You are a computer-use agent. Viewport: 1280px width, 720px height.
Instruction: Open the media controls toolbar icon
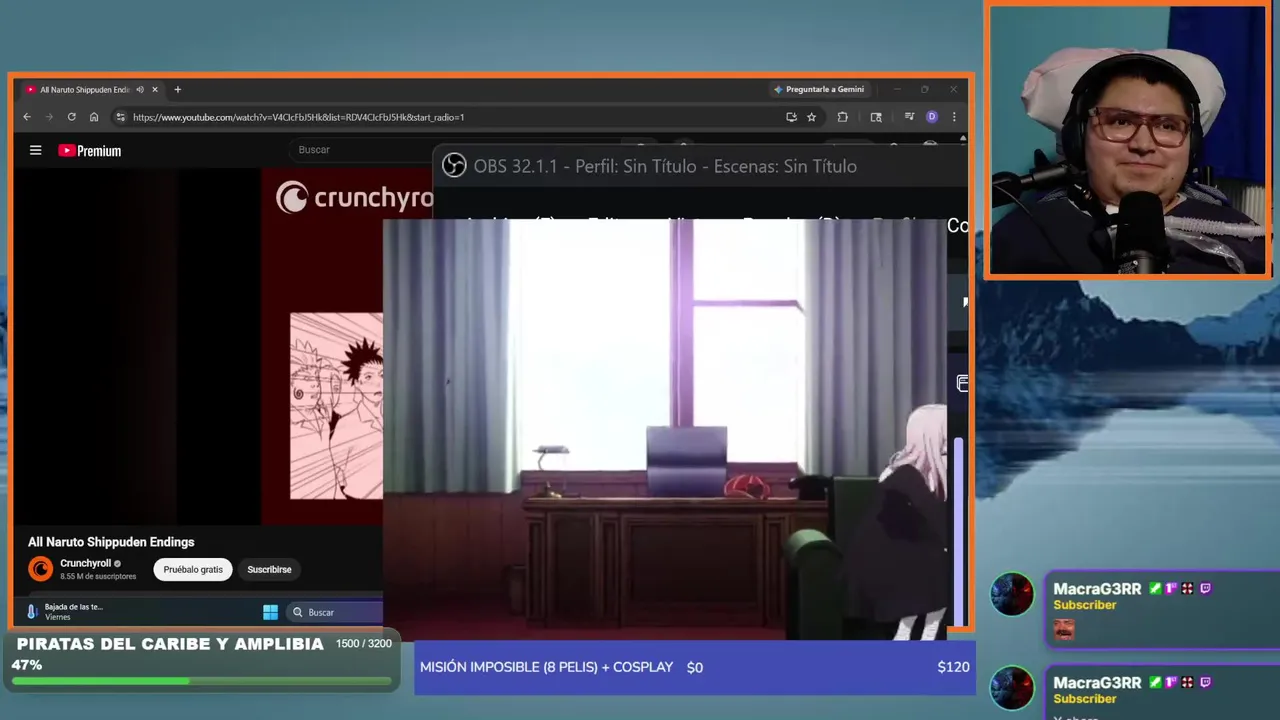909,117
